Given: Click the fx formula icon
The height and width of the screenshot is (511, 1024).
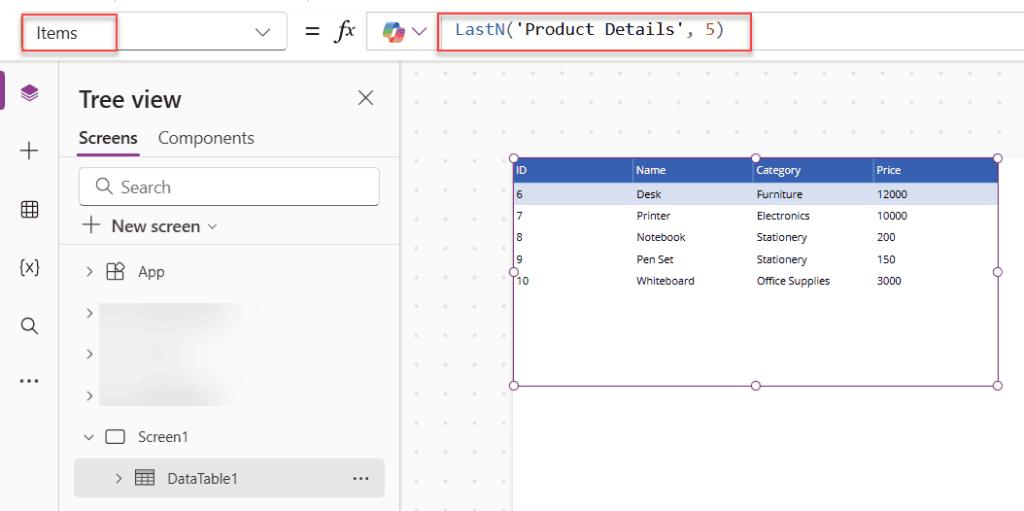Looking at the screenshot, I should click(344, 31).
